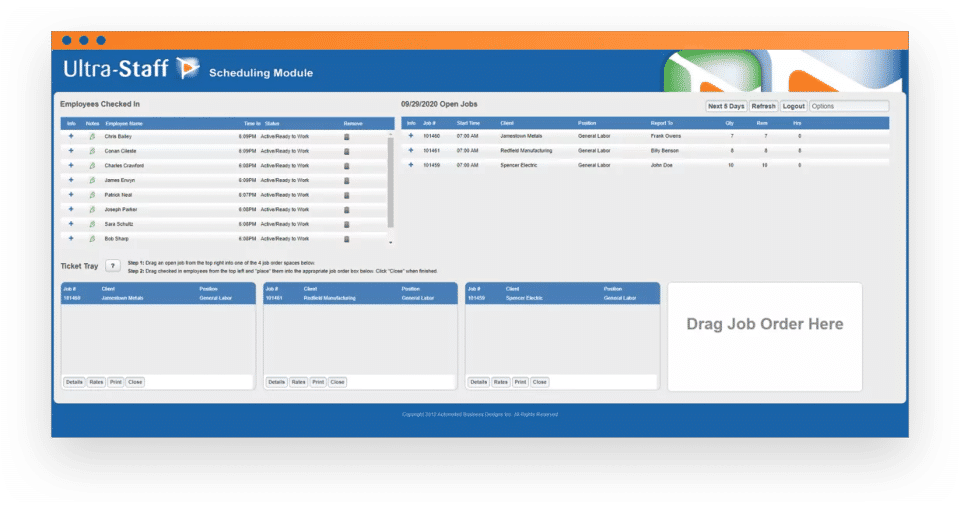Remove Patrick Neal with trash icon
Screen dimensions: 960x509
347,195
